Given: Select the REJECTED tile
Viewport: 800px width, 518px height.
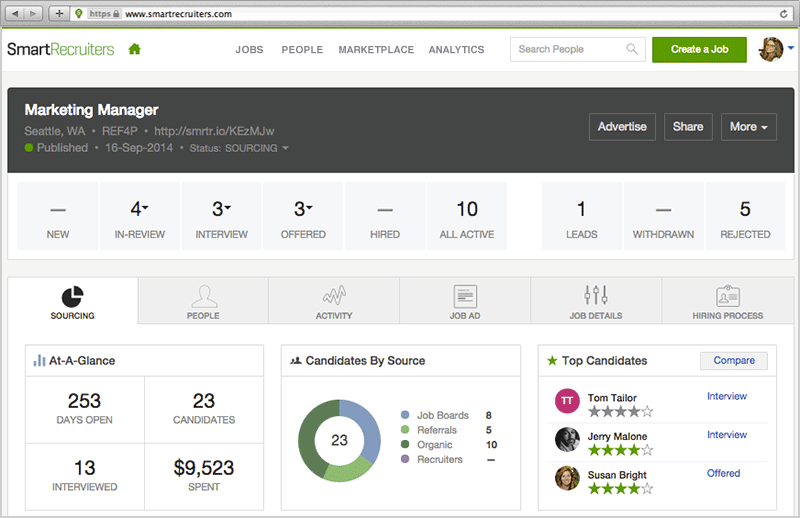Looking at the screenshot, I should click(745, 216).
